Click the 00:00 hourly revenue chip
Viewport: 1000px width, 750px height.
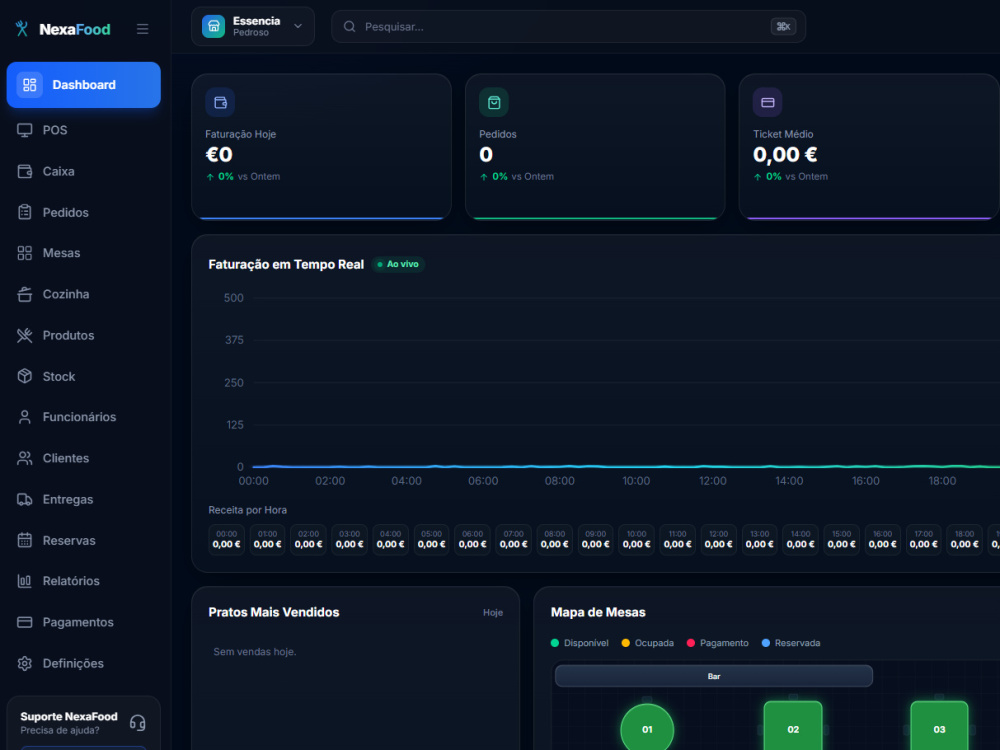226,540
